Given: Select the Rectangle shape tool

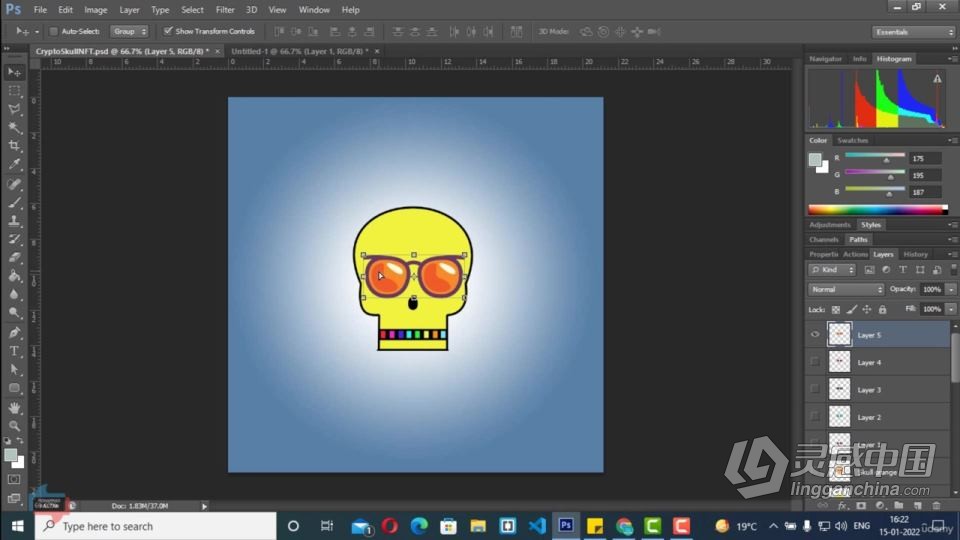Looking at the screenshot, I should tap(14, 388).
